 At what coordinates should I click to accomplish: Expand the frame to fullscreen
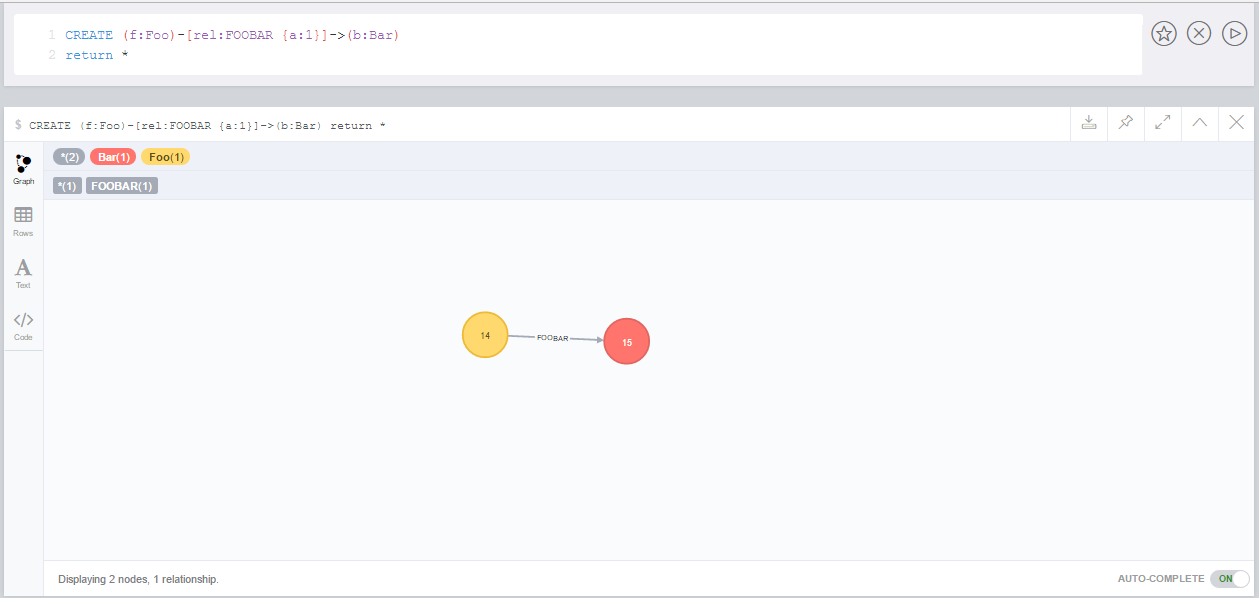pos(1162,122)
